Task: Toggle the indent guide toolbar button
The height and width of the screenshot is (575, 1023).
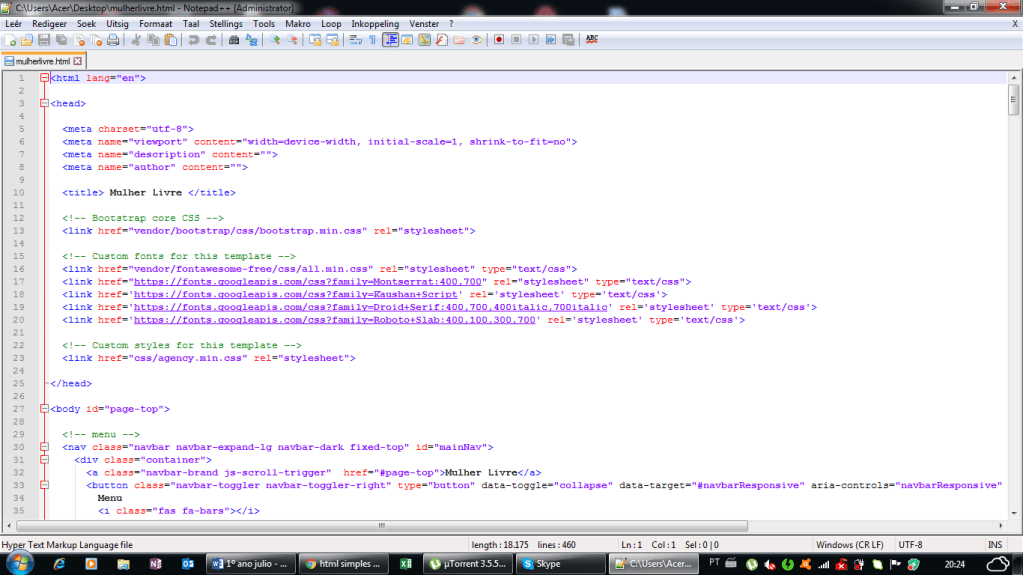Action: [390, 40]
